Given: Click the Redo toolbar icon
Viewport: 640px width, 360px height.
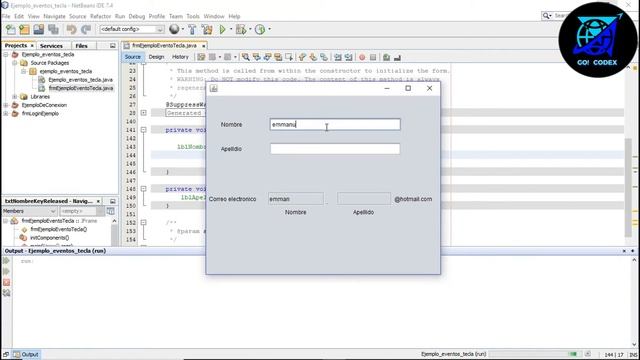Looking at the screenshot, I should (x=86, y=29).
